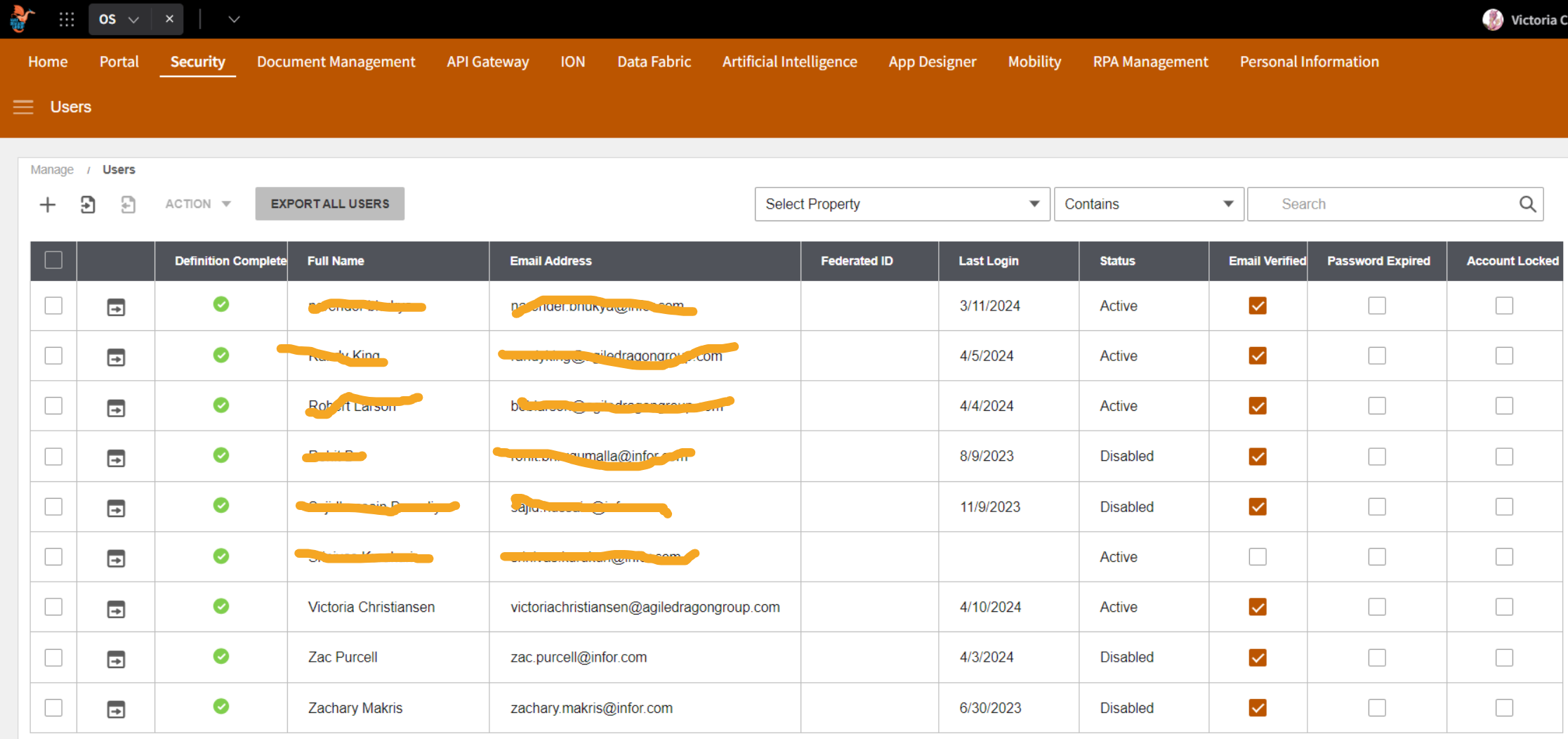Toggle Email Verified for Victoria Christiansen
The image size is (1568, 739).
pyautogui.click(x=1258, y=607)
